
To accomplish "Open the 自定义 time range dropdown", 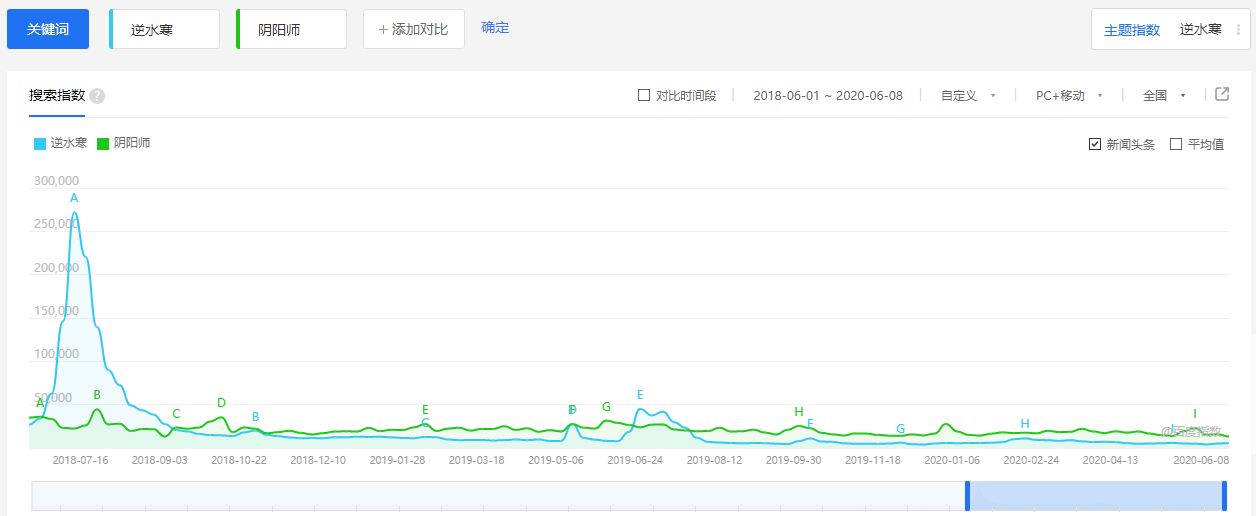I will point(967,96).
